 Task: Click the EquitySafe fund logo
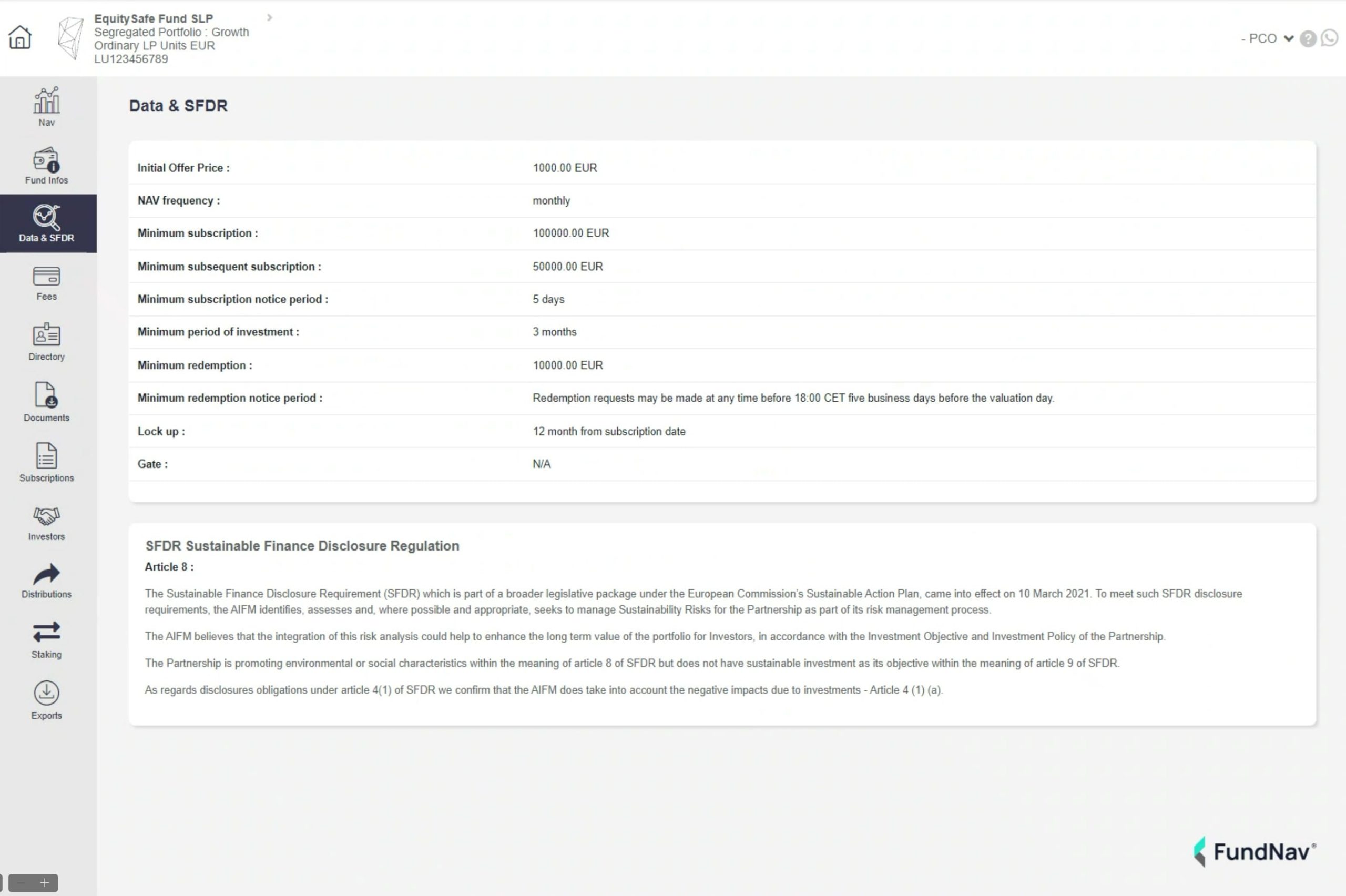71,38
